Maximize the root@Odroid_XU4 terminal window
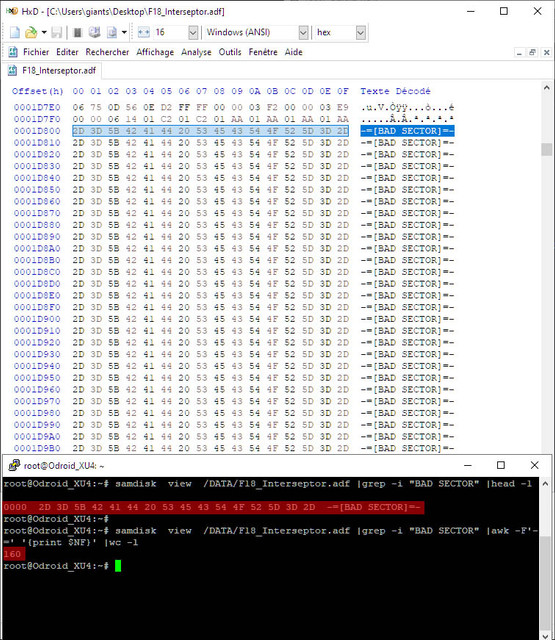555x640 pixels. (501, 465)
